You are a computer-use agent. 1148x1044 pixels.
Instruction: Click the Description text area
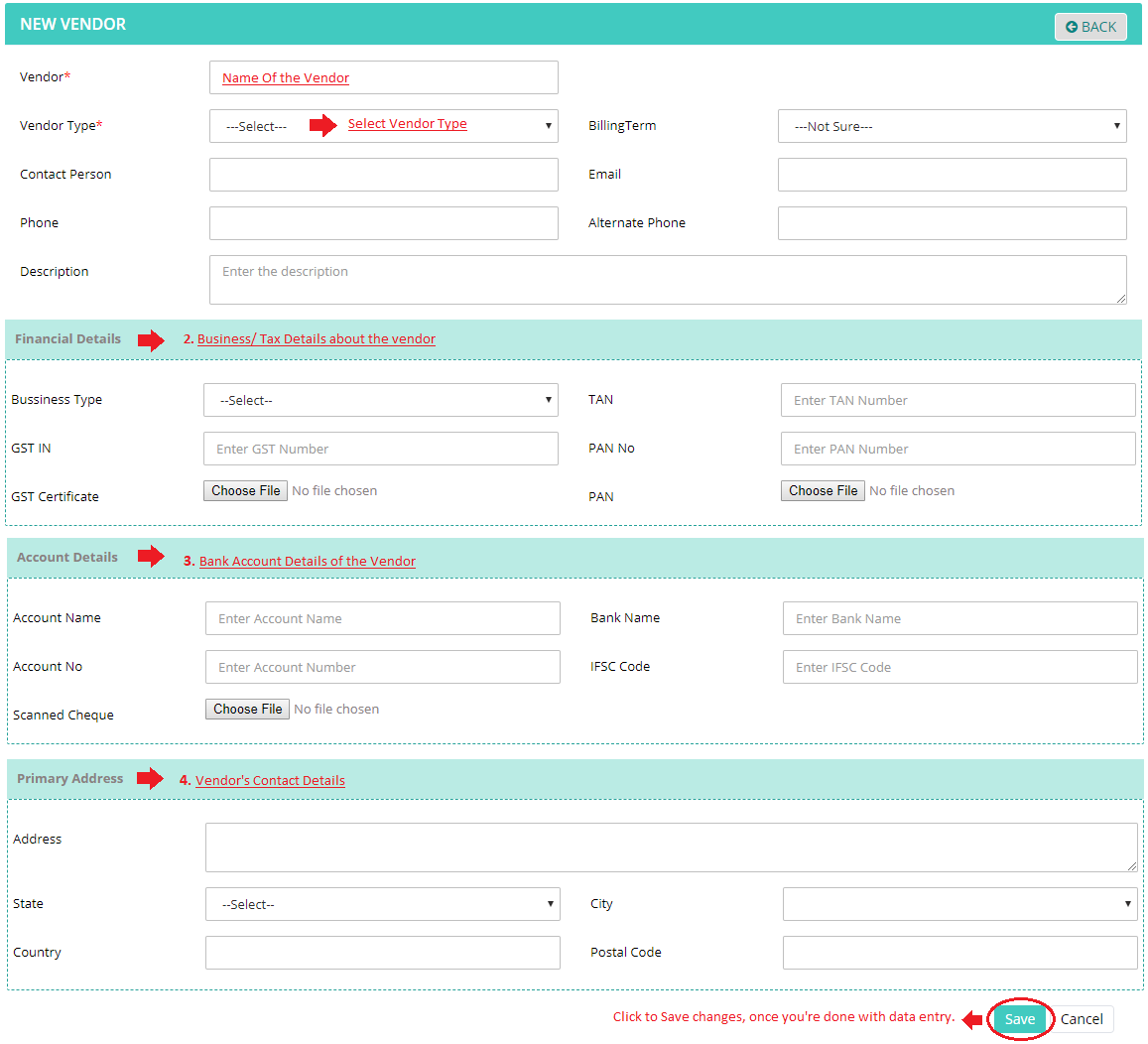pyautogui.click(x=668, y=280)
